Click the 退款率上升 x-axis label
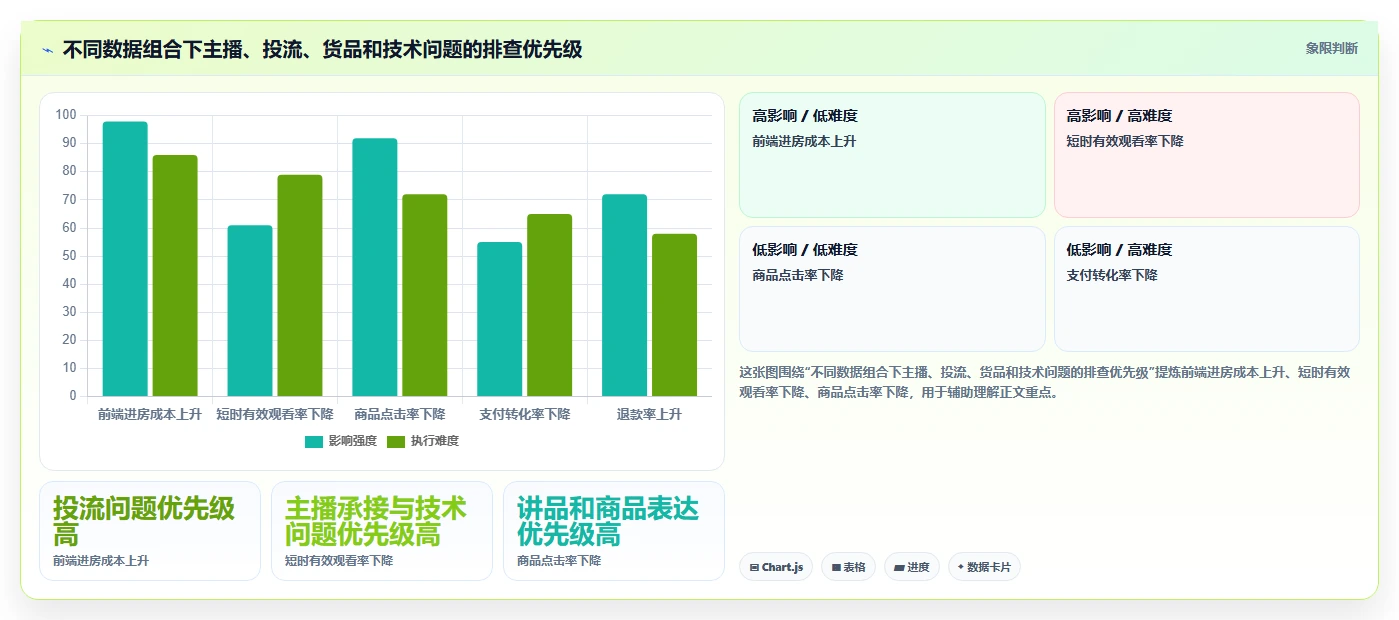Screen dimensions: 1399x620 click(650, 414)
